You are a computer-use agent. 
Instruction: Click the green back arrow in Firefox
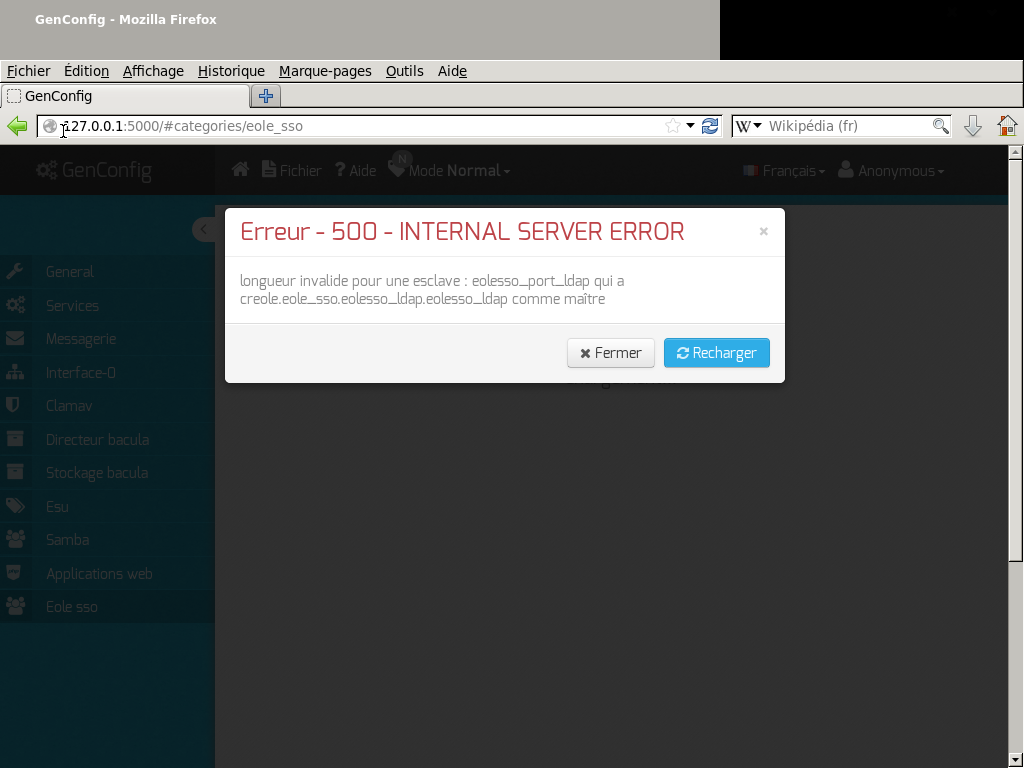(17, 126)
